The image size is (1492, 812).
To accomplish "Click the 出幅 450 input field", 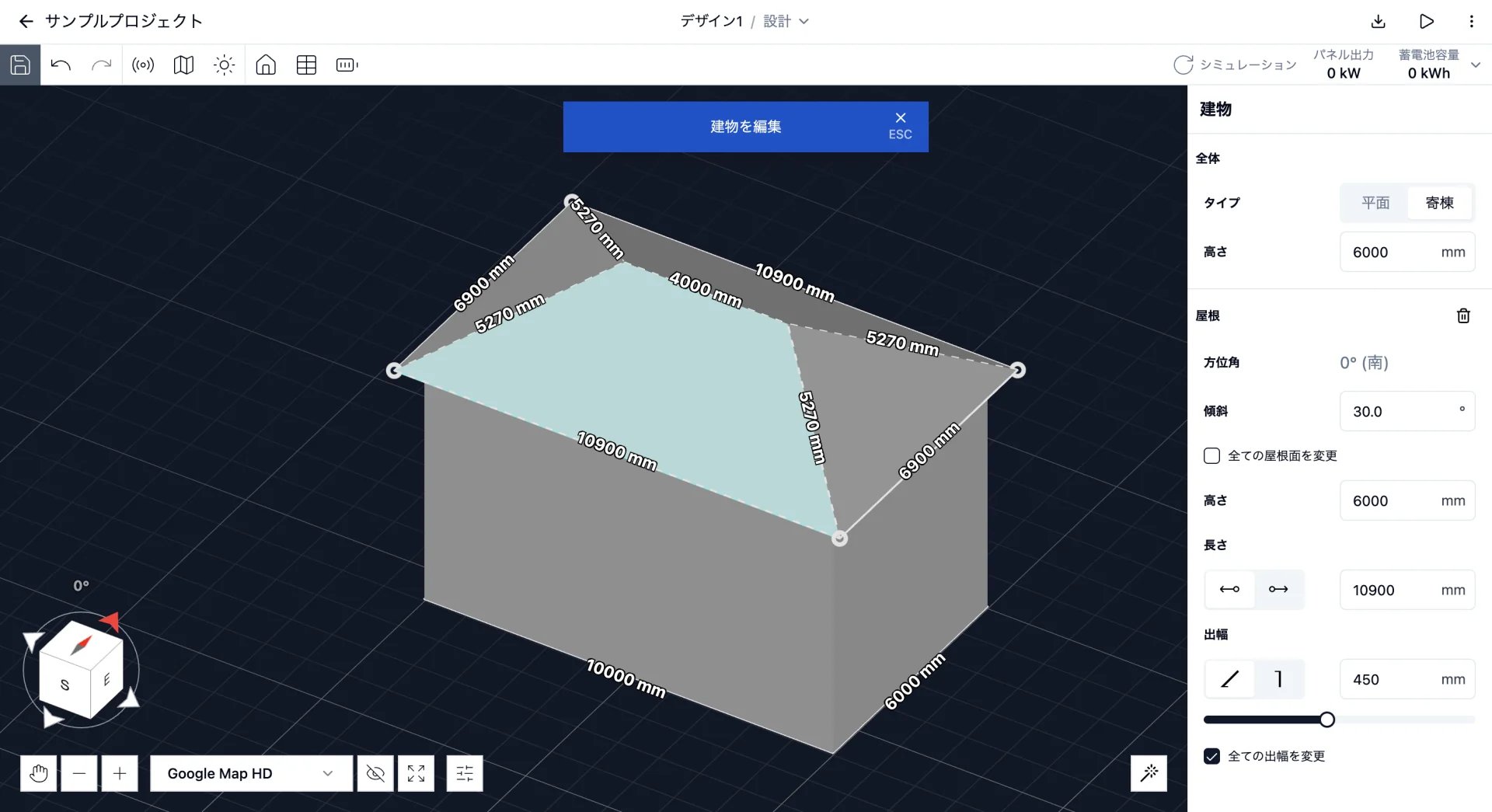I will point(1407,679).
